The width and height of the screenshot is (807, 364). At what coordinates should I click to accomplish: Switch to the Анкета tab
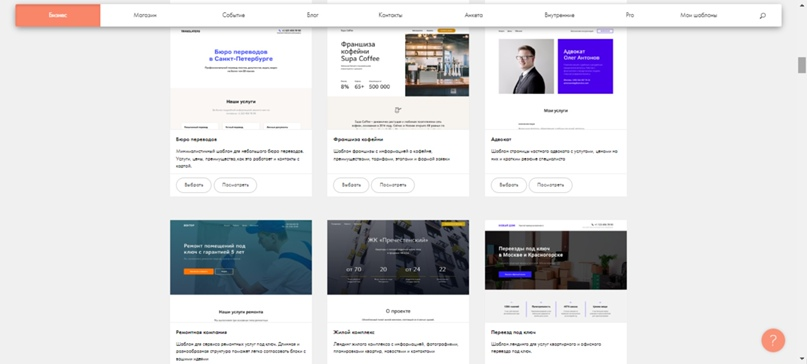[473, 15]
